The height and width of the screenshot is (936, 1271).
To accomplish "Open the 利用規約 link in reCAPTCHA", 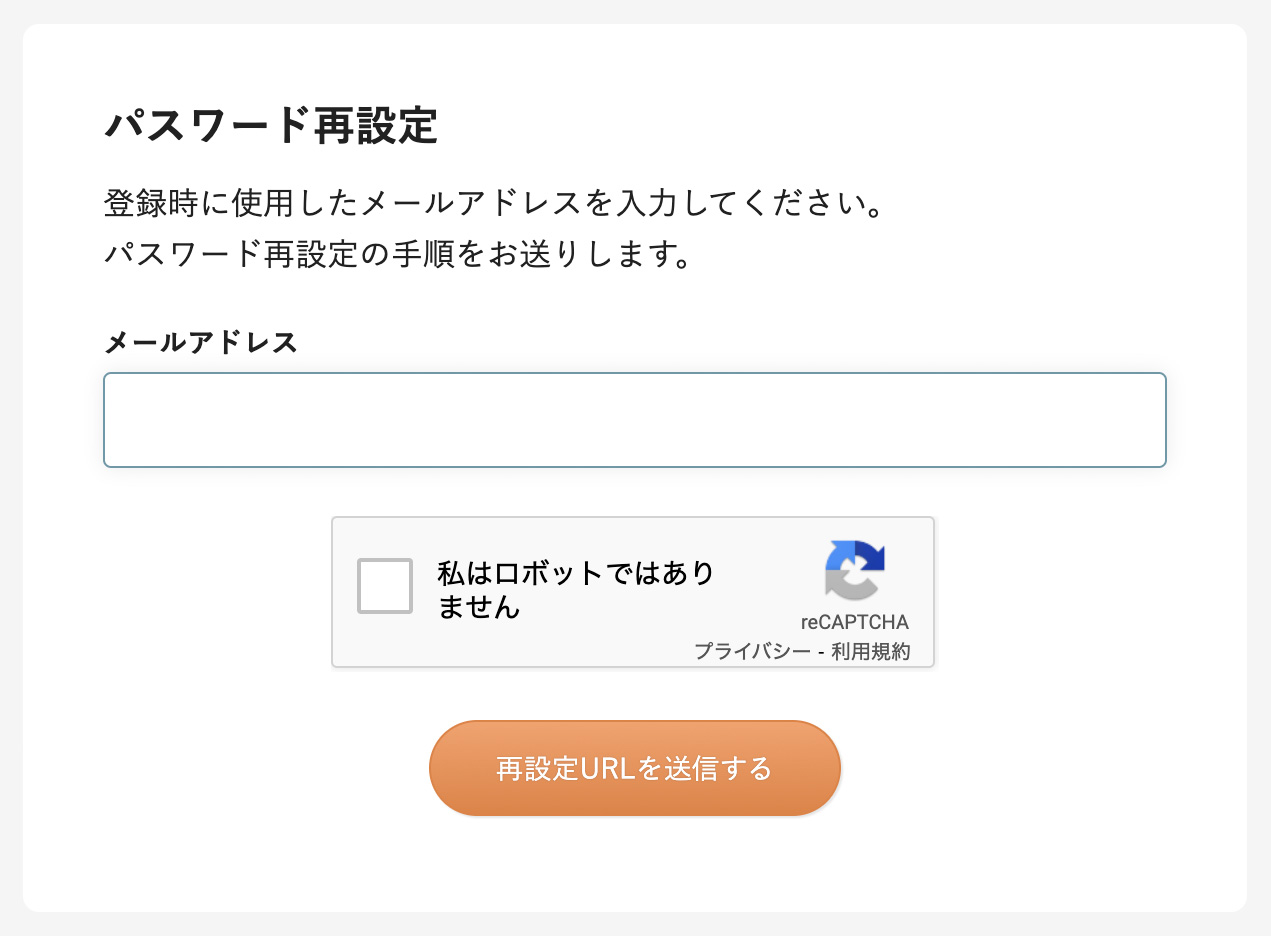I will tap(870, 651).
